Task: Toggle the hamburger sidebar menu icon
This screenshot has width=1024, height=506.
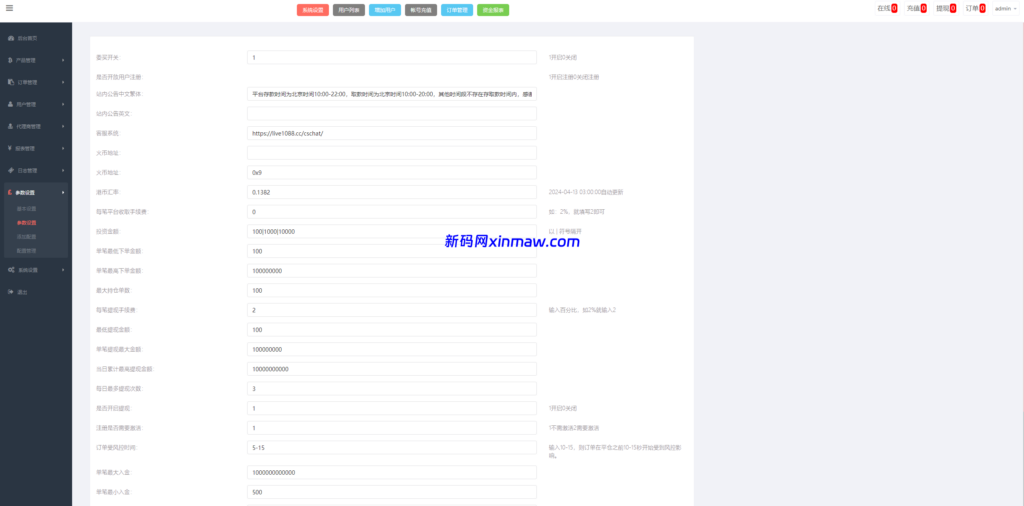Action: coord(9,8)
